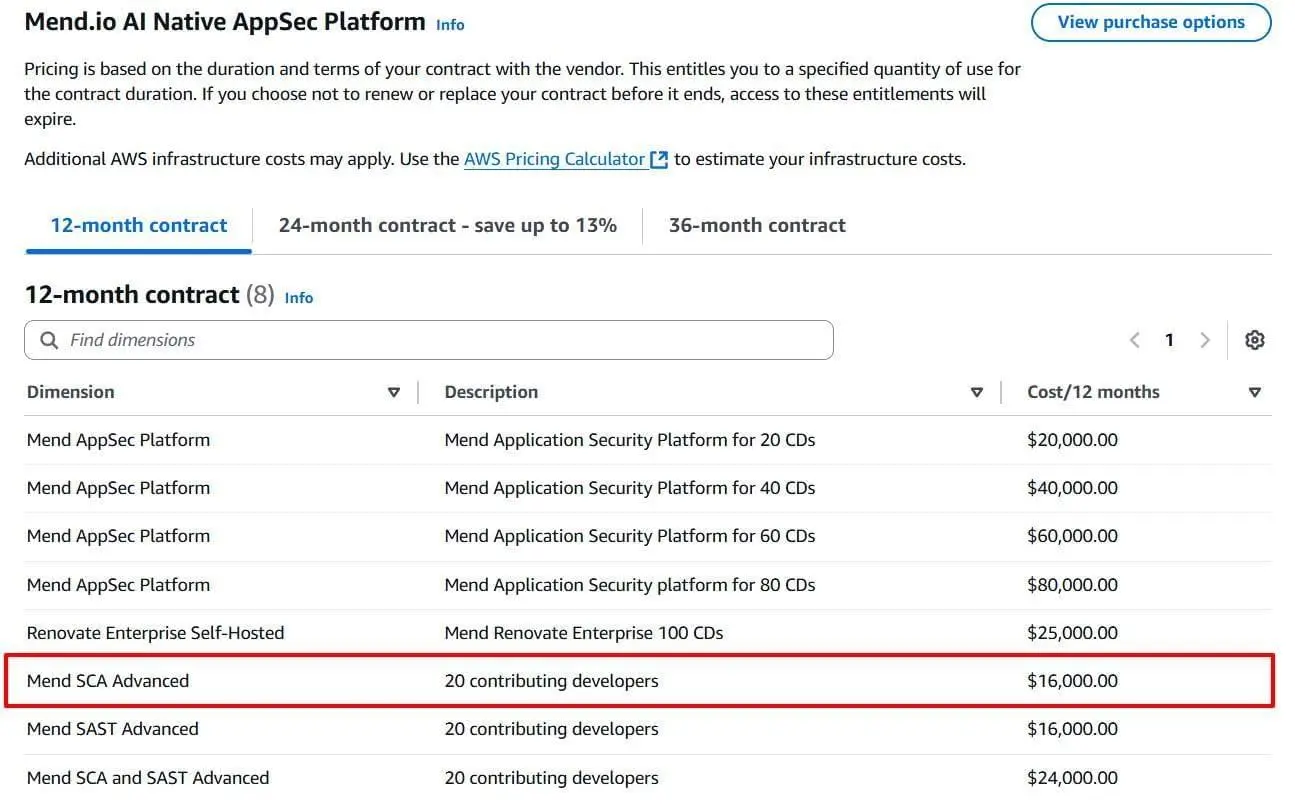This screenshot has height=804, width=1295.
Task: Click View purchase options button
Action: pos(1151,22)
